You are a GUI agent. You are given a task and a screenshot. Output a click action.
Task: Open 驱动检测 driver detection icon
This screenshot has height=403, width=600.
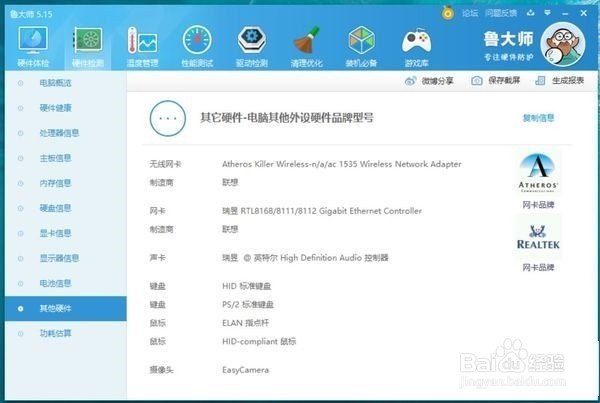click(252, 40)
